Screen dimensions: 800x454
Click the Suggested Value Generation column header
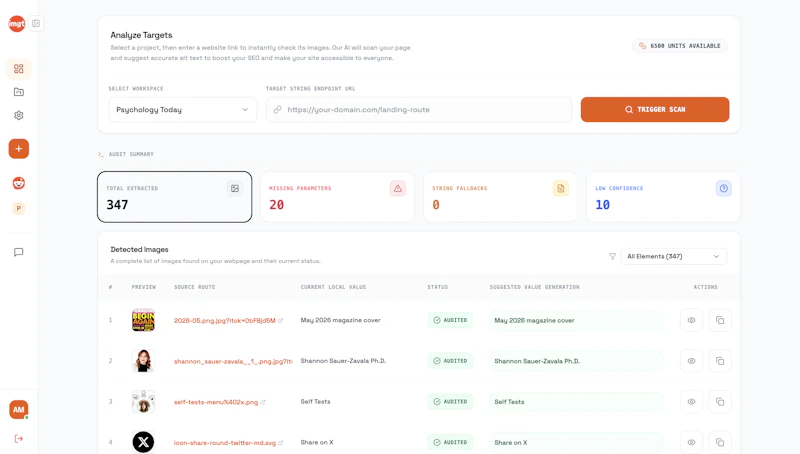(535, 287)
